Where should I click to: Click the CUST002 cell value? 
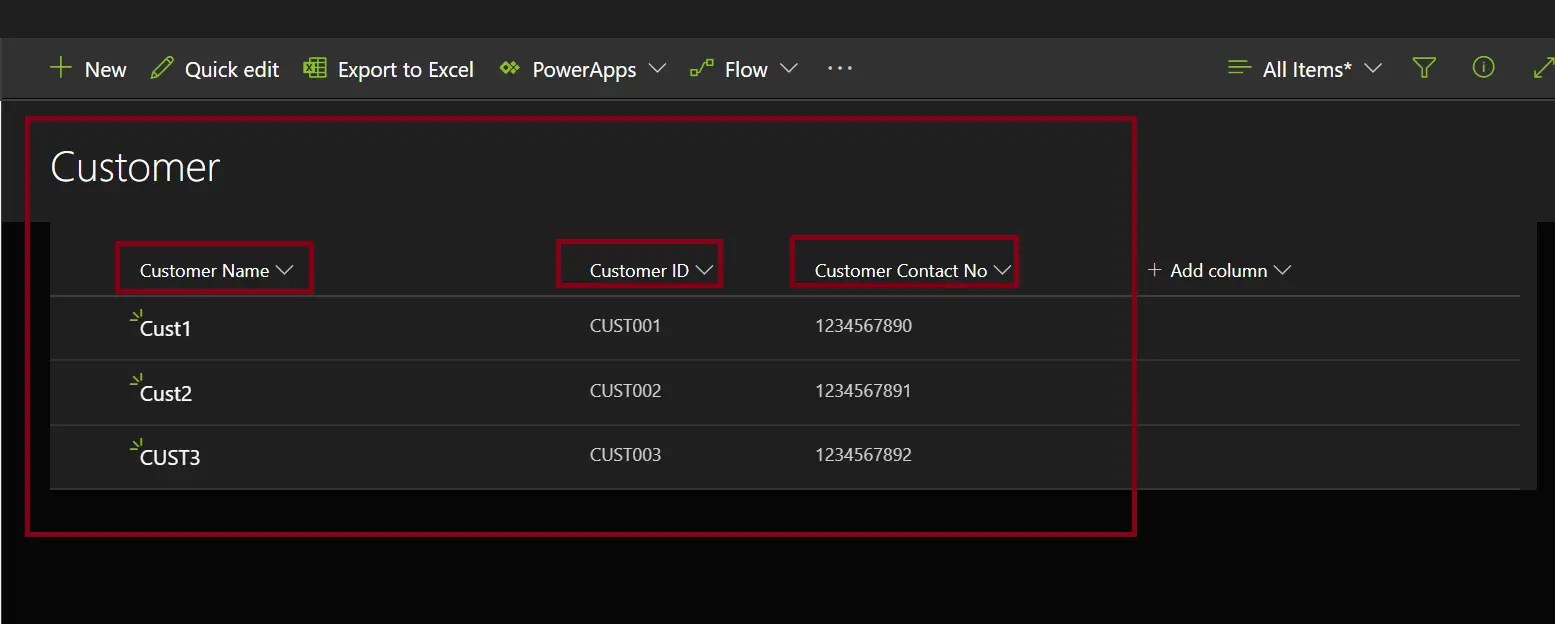(x=625, y=390)
